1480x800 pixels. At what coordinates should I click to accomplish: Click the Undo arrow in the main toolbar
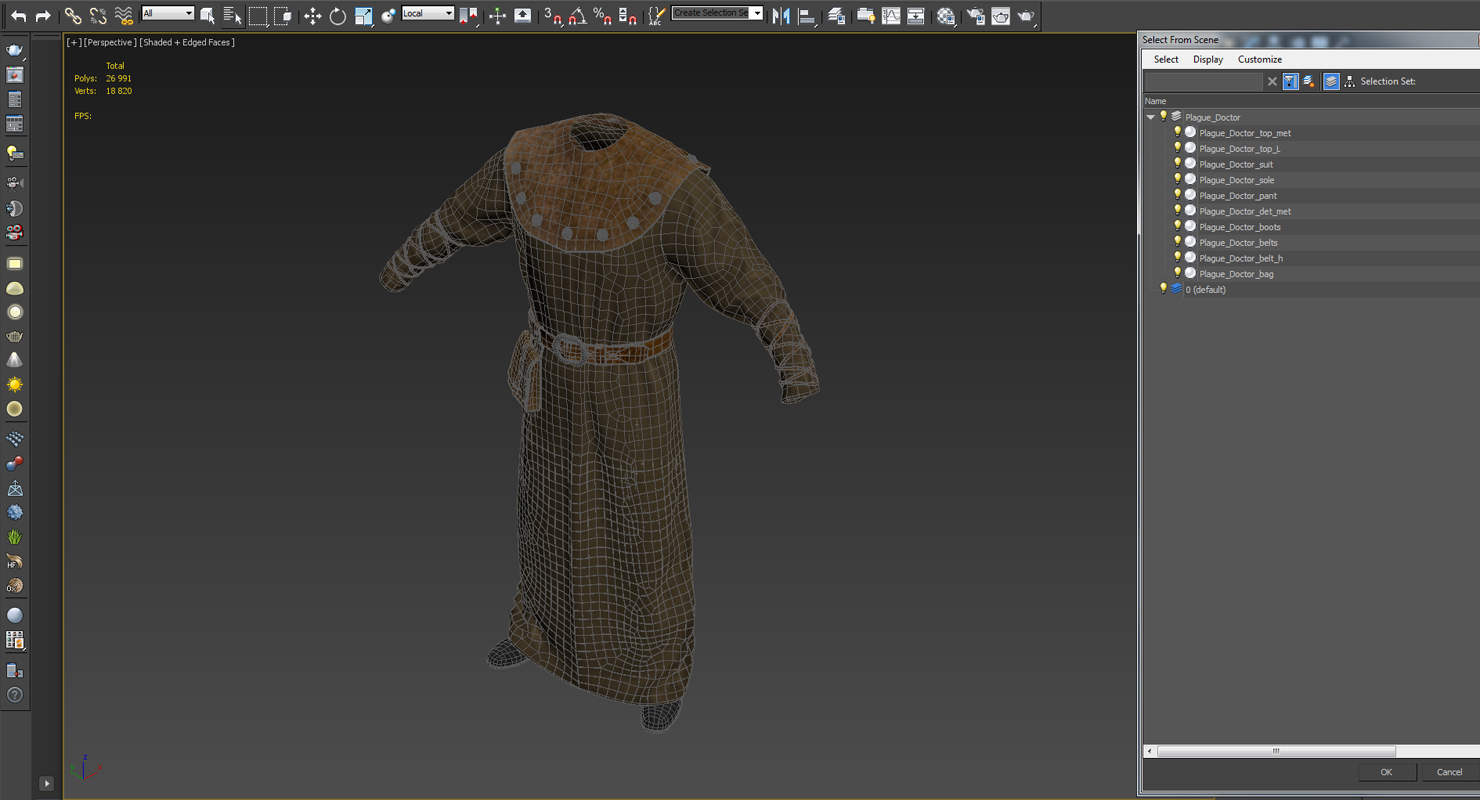point(19,16)
